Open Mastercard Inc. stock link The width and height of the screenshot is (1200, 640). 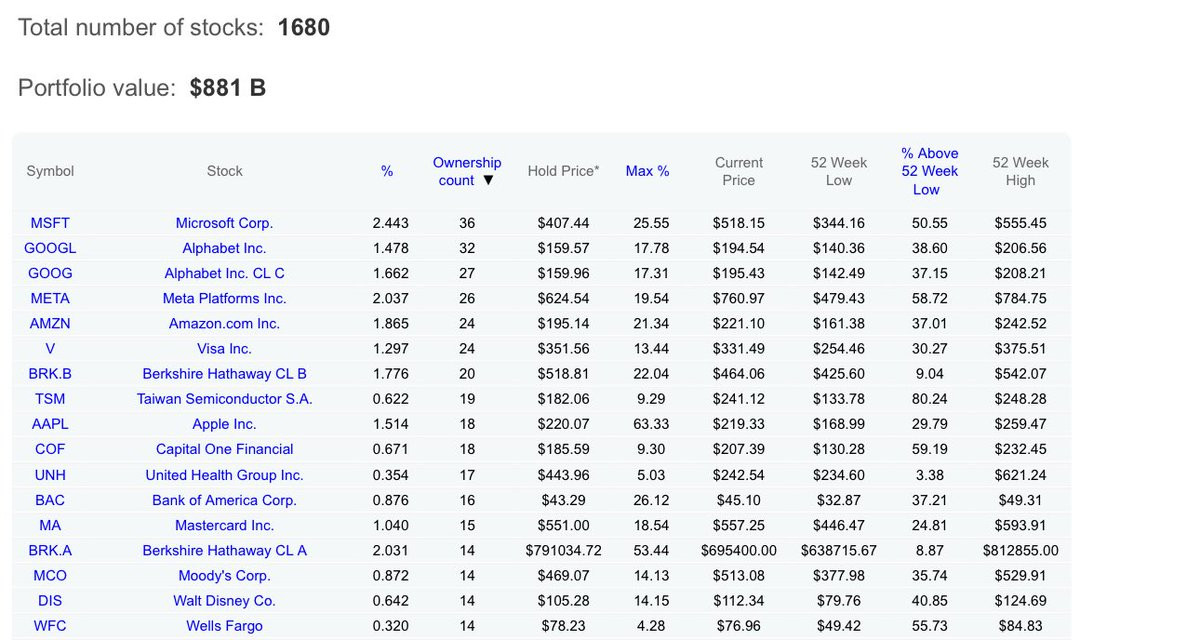[x=224, y=525]
